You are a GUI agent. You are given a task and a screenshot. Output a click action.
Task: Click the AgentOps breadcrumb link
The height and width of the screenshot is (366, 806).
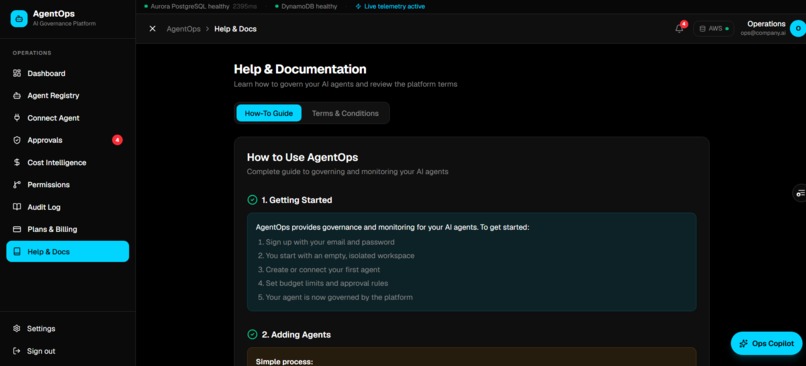184,29
